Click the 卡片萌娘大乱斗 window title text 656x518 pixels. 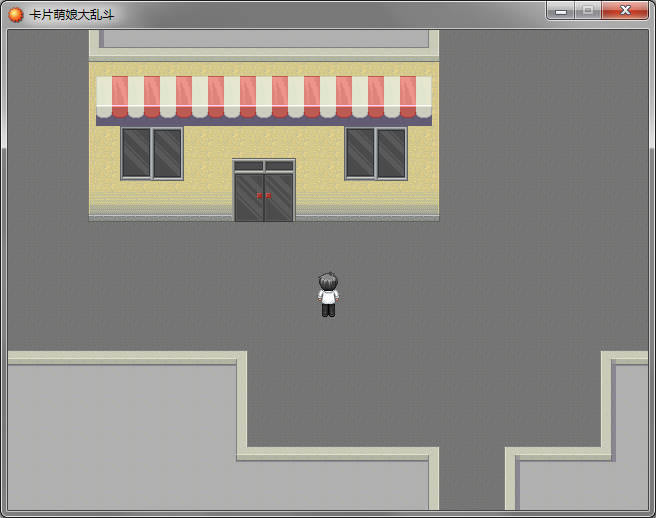pyautogui.click(x=72, y=15)
